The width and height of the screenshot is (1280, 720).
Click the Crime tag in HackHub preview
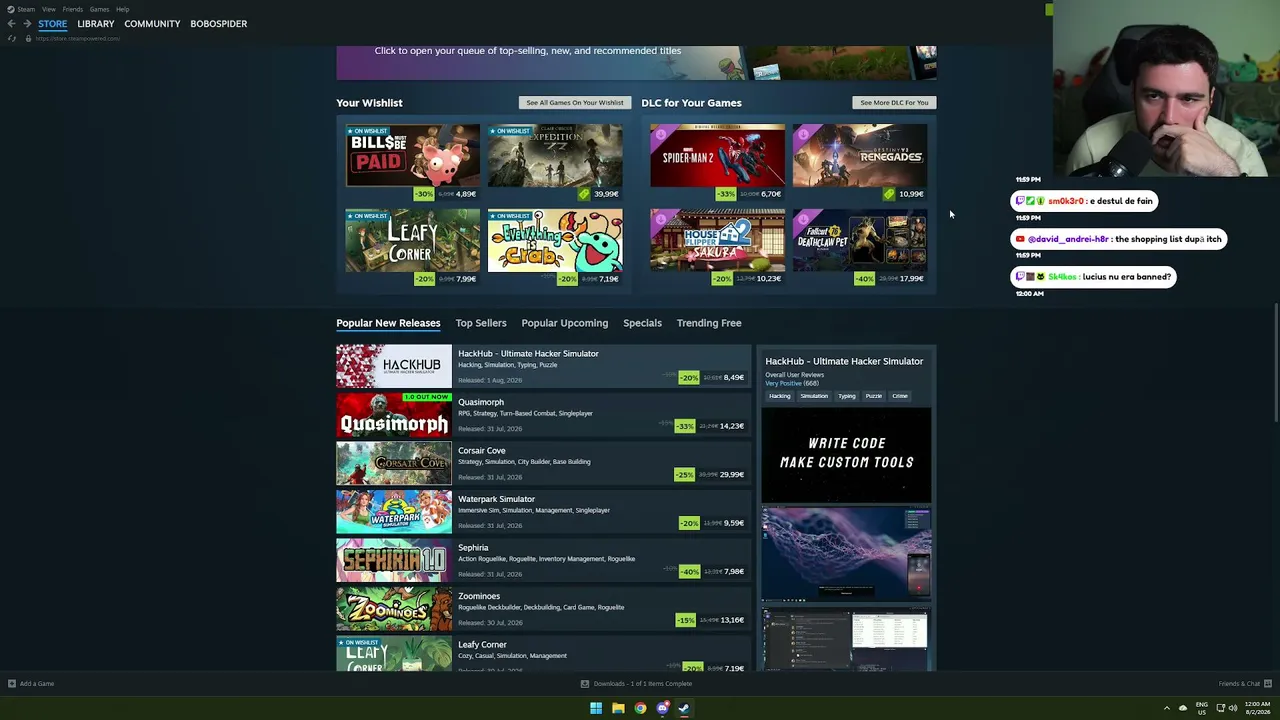[x=900, y=396]
